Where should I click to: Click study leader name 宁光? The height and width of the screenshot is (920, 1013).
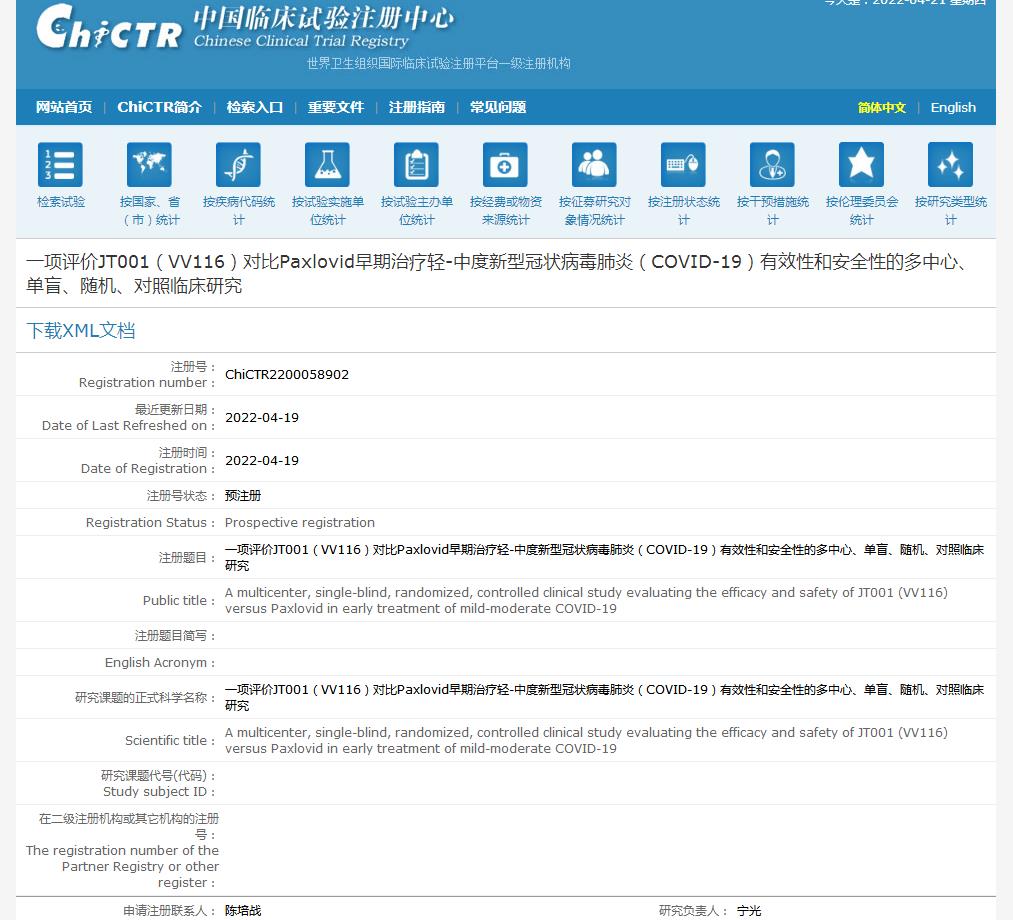pyautogui.click(x=749, y=910)
